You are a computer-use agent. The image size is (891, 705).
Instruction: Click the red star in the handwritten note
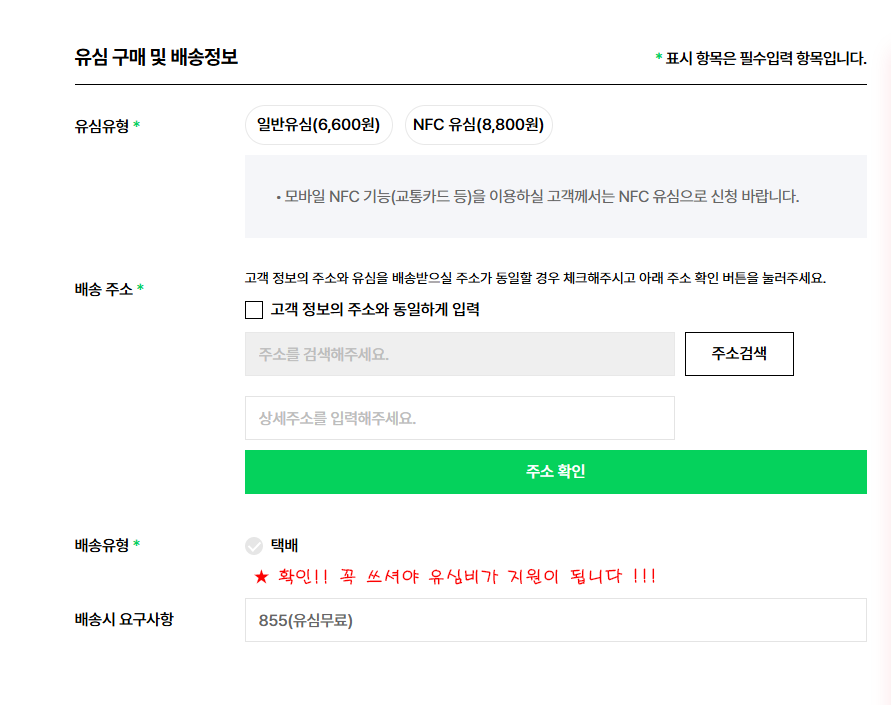(x=261, y=577)
